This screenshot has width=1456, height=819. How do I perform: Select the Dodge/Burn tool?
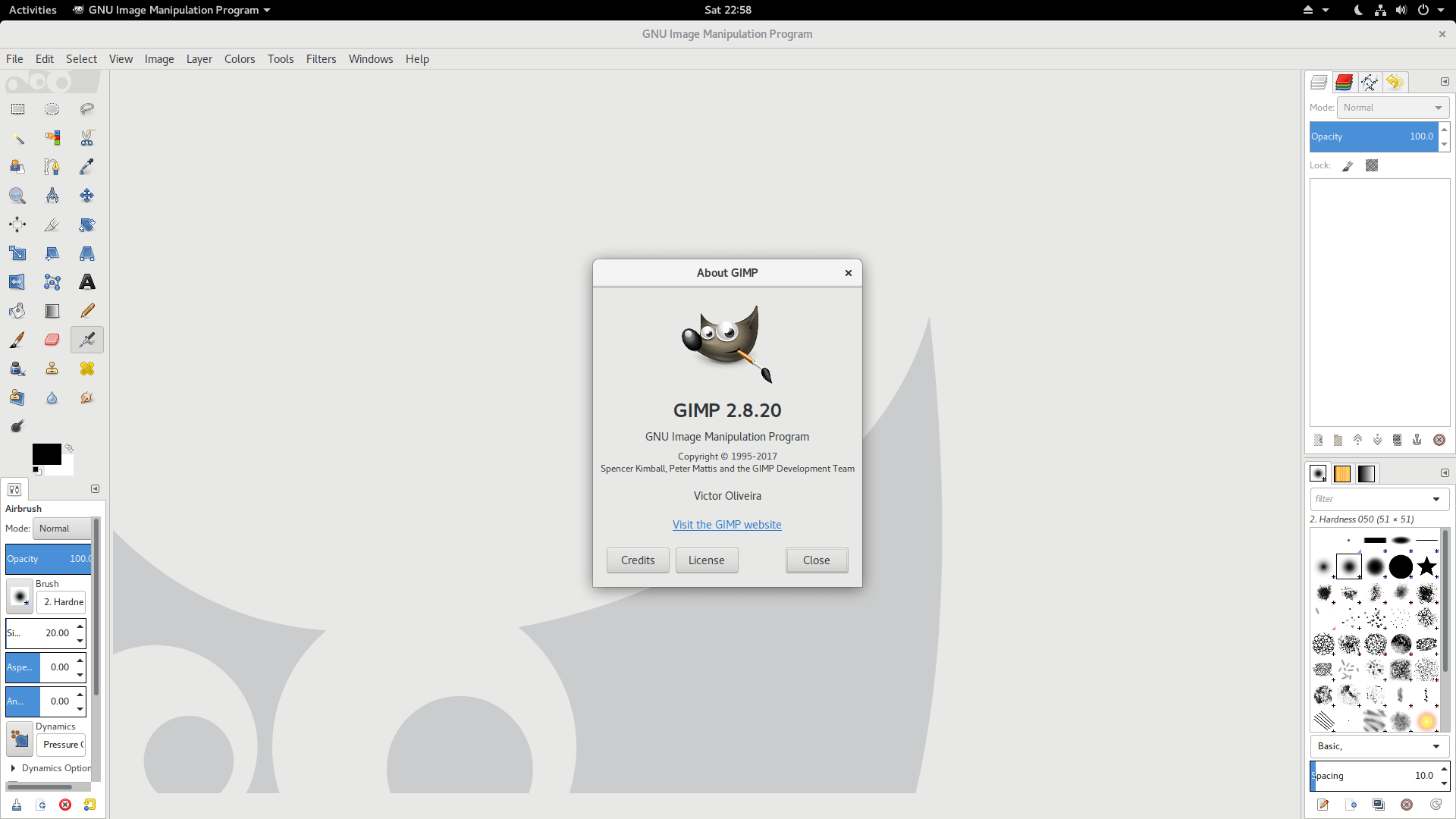17,426
